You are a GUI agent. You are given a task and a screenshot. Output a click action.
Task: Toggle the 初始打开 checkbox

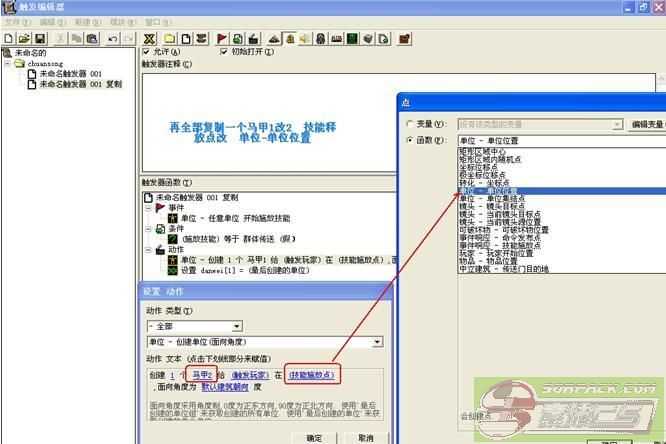click(225, 52)
